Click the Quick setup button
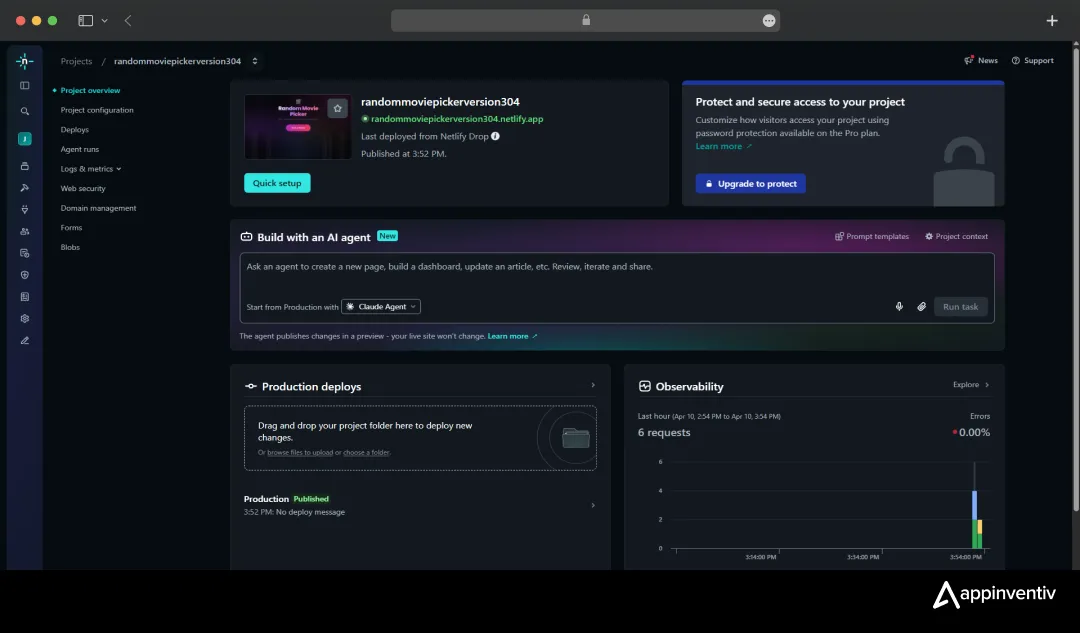Screen dimensions: 1080x633 (x=277, y=183)
